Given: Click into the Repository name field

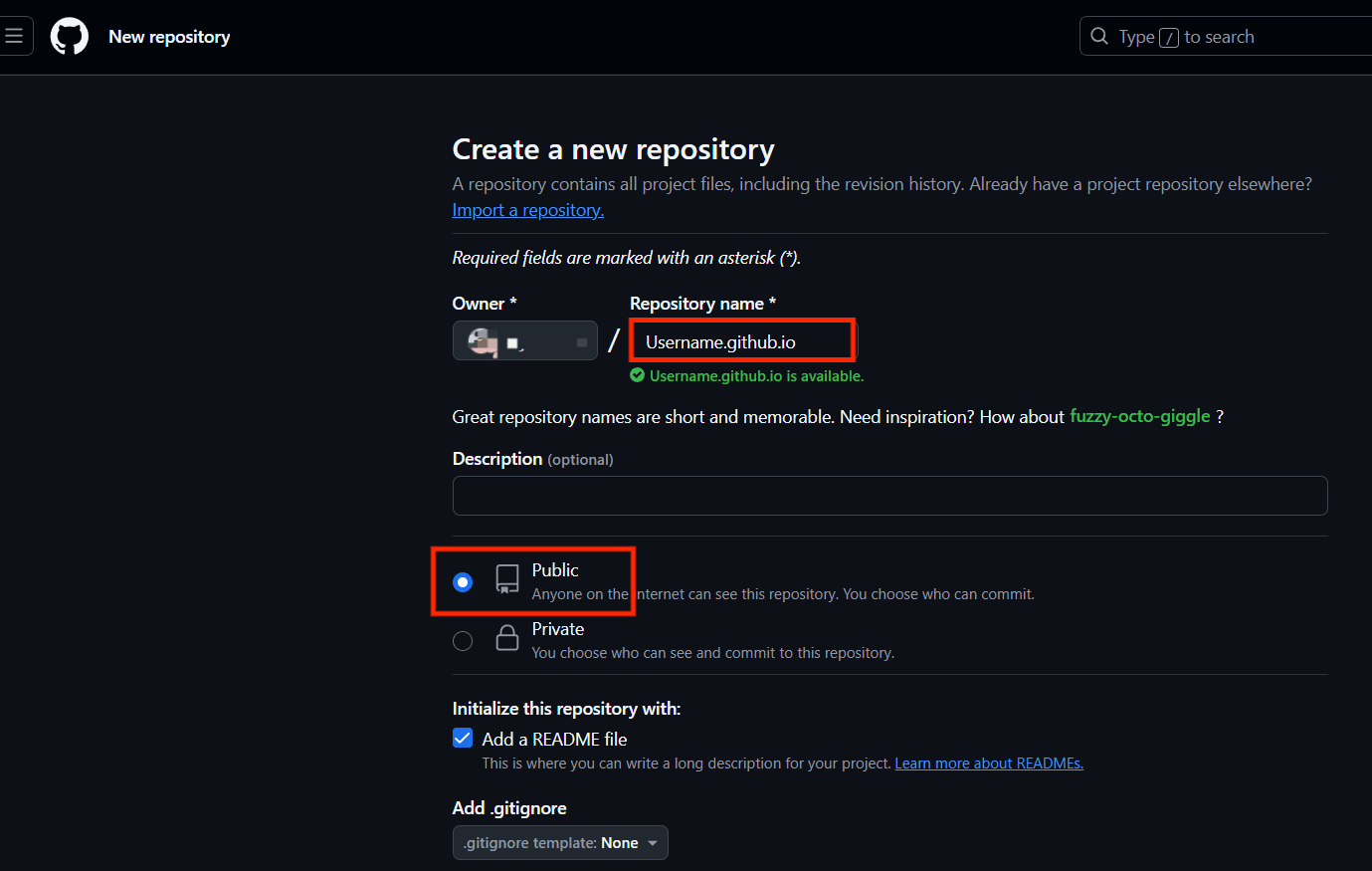Looking at the screenshot, I should [x=742, y=341].
